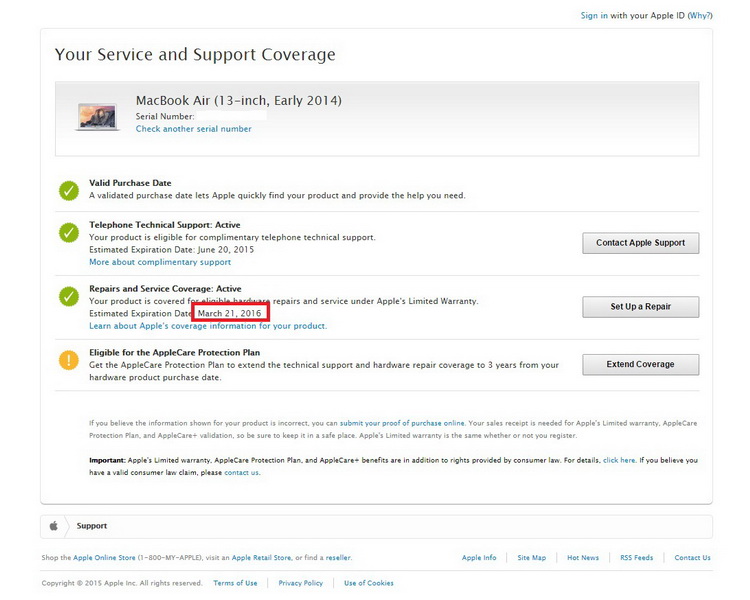Click green check beside Telephone Technical Support
Screen dimensions: 750x600
point(69,233)
